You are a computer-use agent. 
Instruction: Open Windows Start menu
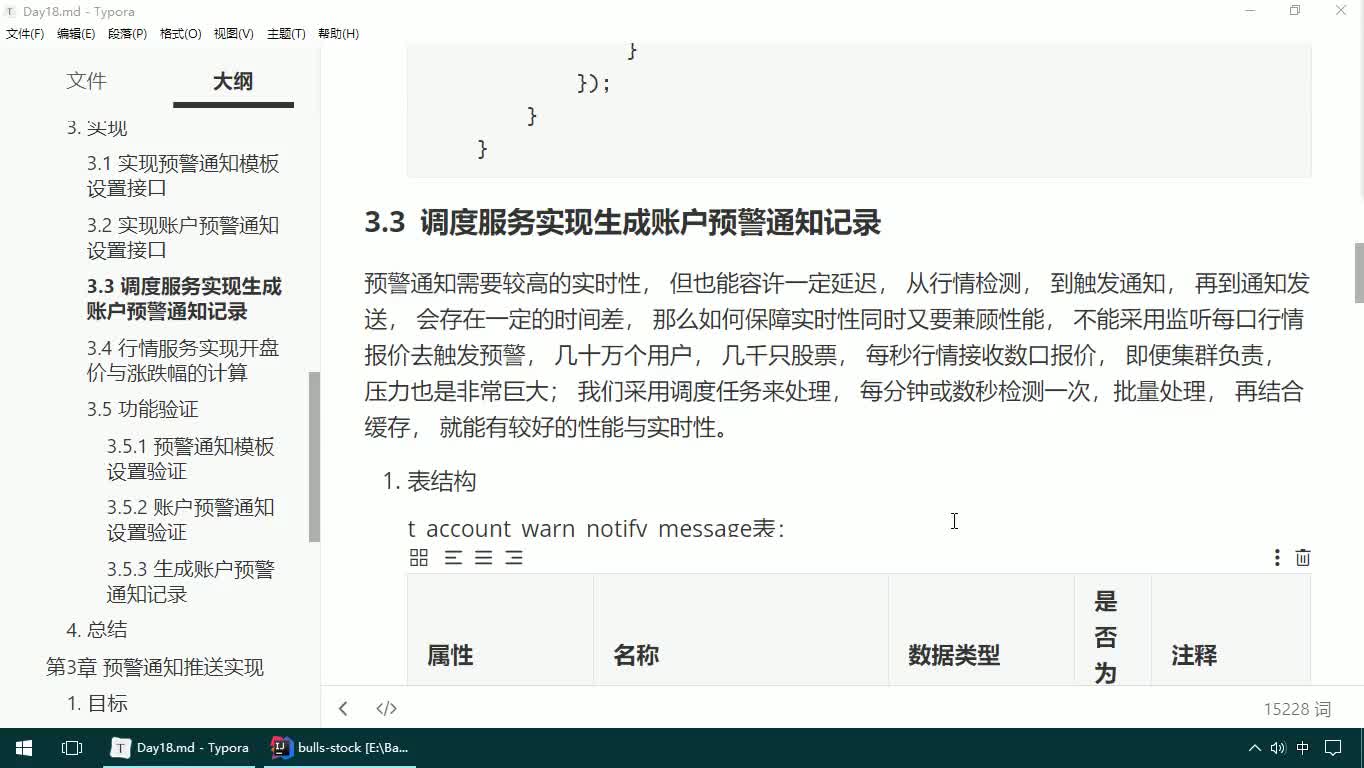coord(24,747)
